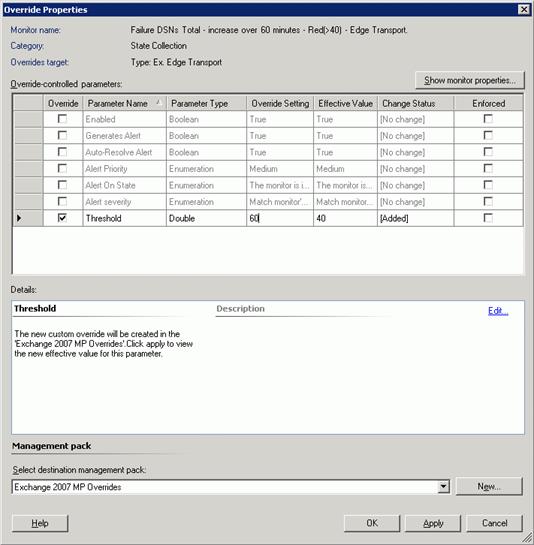Image resolution: width=534 pixels, height=545 pixels.
Task: Check Override box for Generates Alert
Action: coord(62,135)
